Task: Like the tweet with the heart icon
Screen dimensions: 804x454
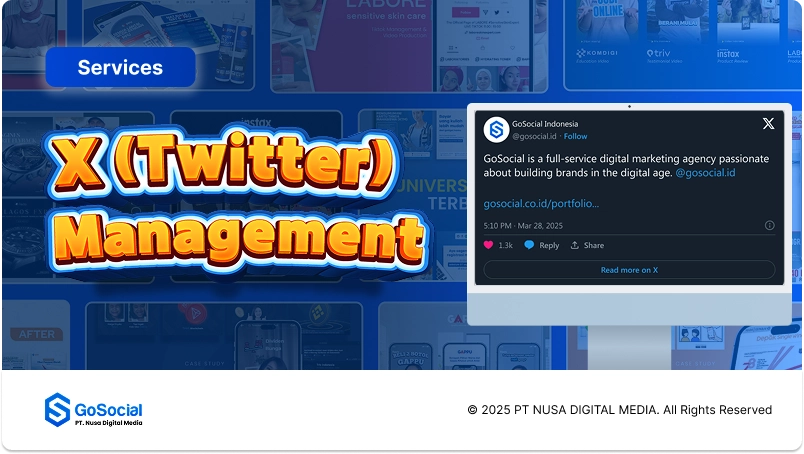Action: pos(489,245)
